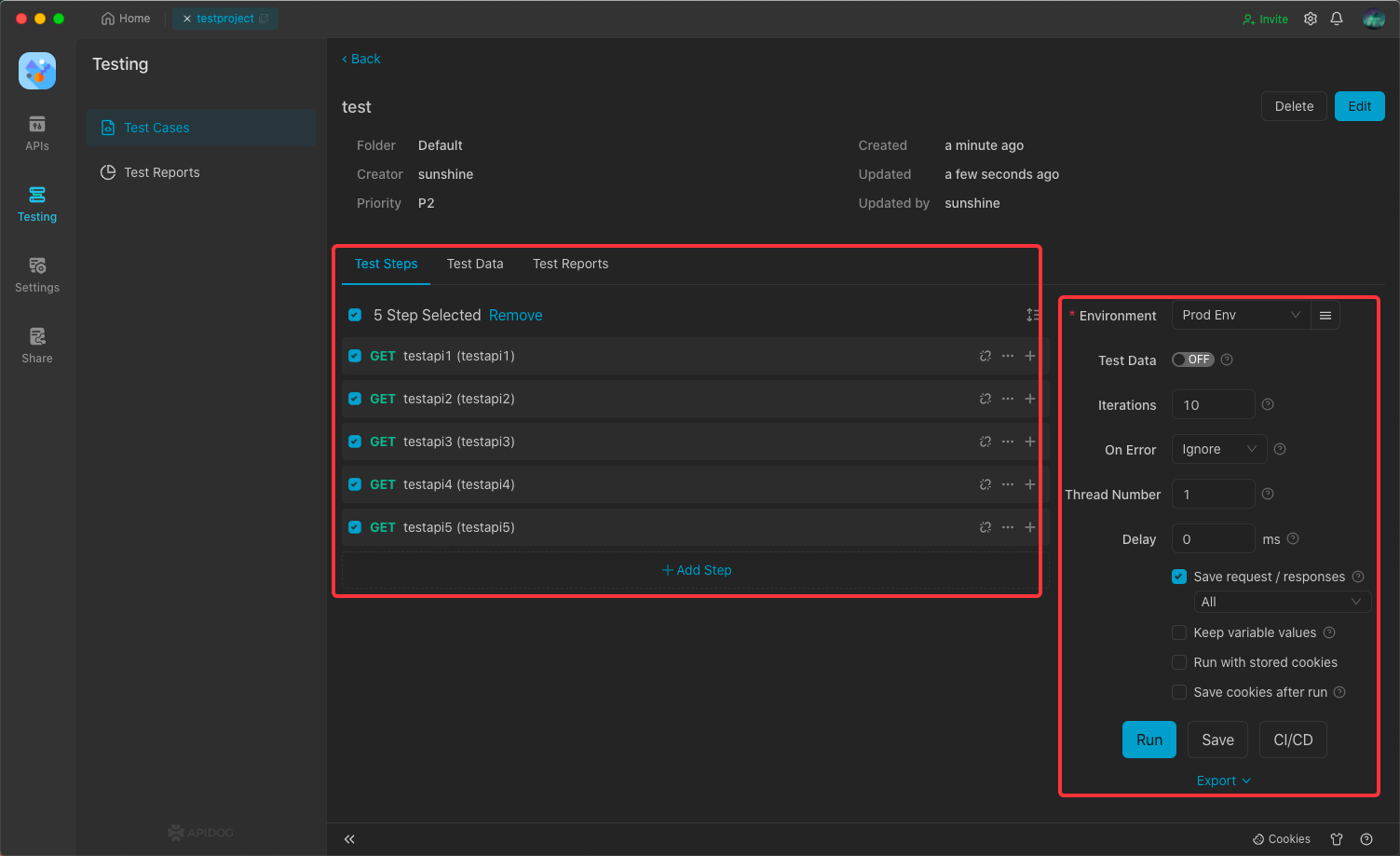This screenshot has width=1400, height=856.
Task: Click the blue Run button
Action: click(1149, 740)
